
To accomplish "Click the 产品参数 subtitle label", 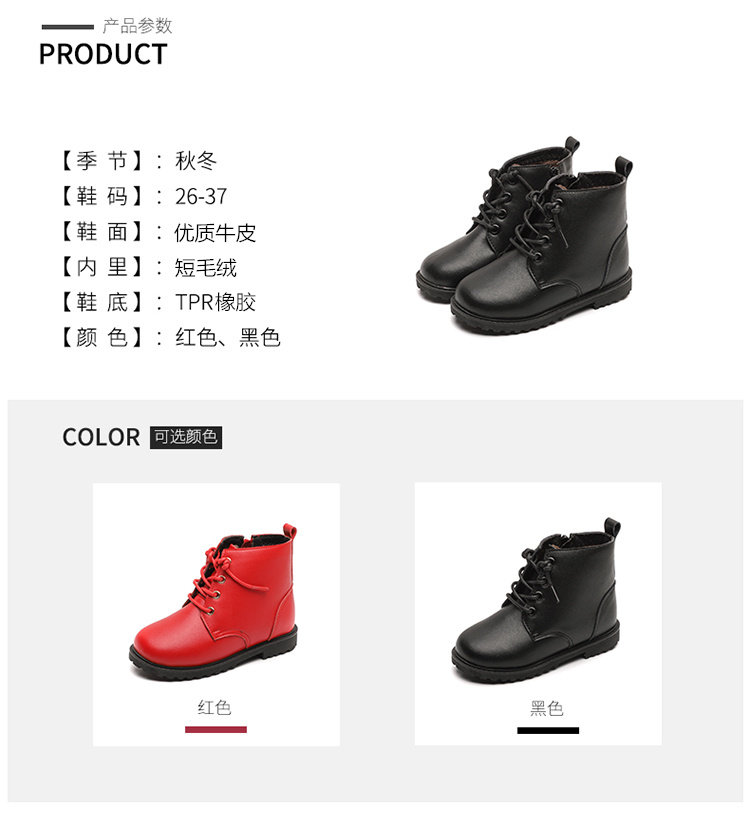I will pyautogui.click(x=138, y=26).
